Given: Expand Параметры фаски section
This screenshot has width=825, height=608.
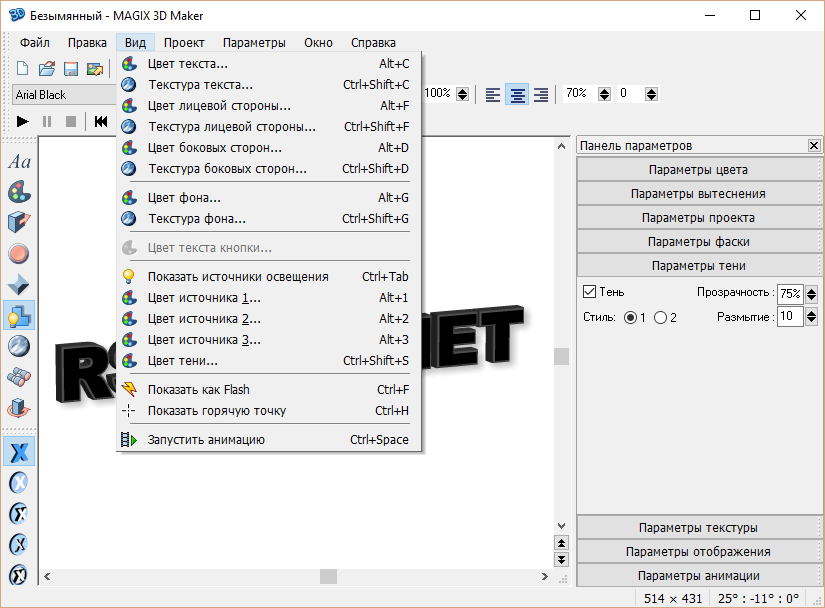Looking at the screenshot, I should click(x=698, y=242).
